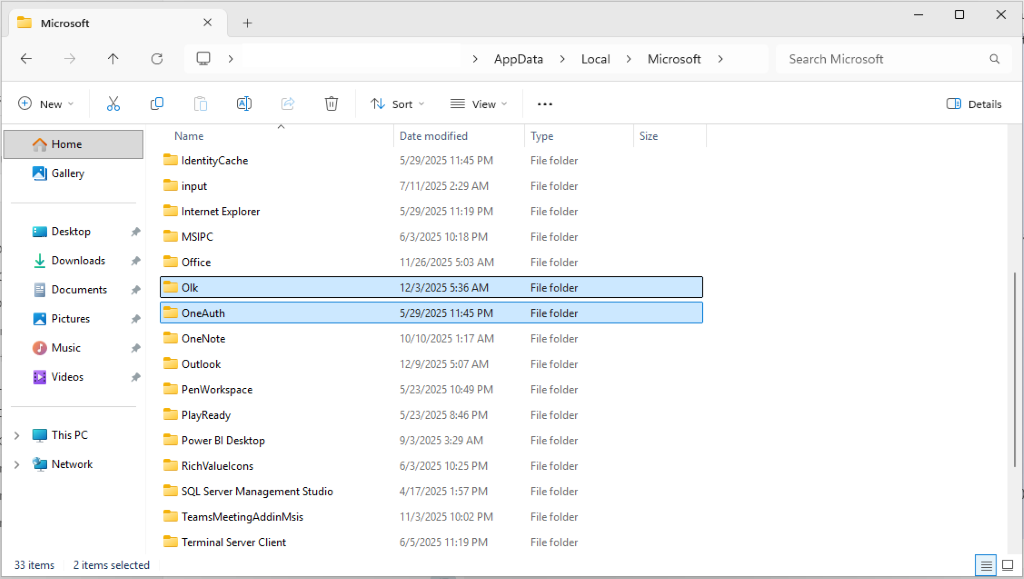Viewport: 1024px width, 579px height.
Task: Sort by the Size column header
Action: [648, 136]
